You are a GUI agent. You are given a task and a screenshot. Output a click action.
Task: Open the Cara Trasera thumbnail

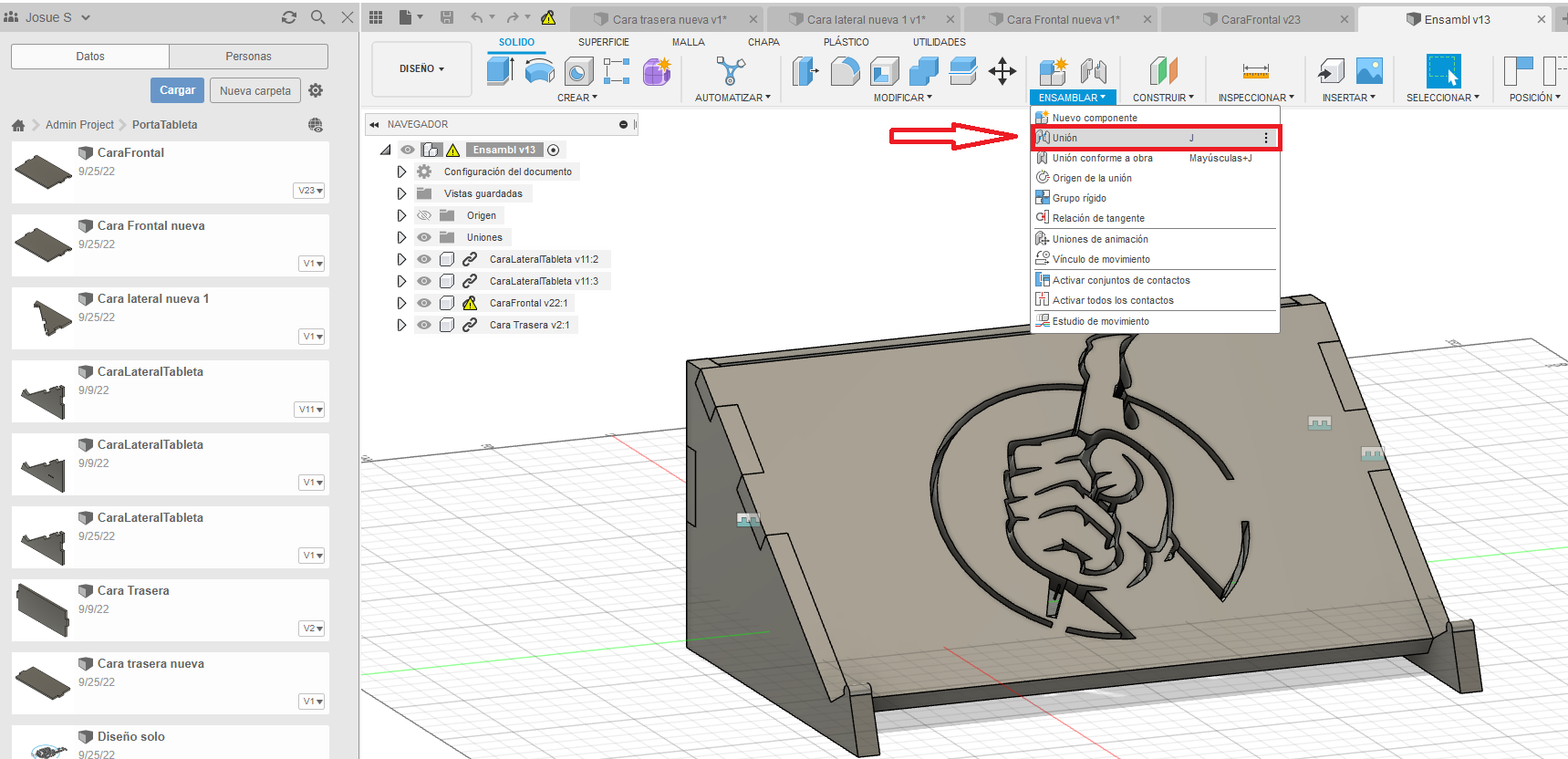(x=43, y=609)
